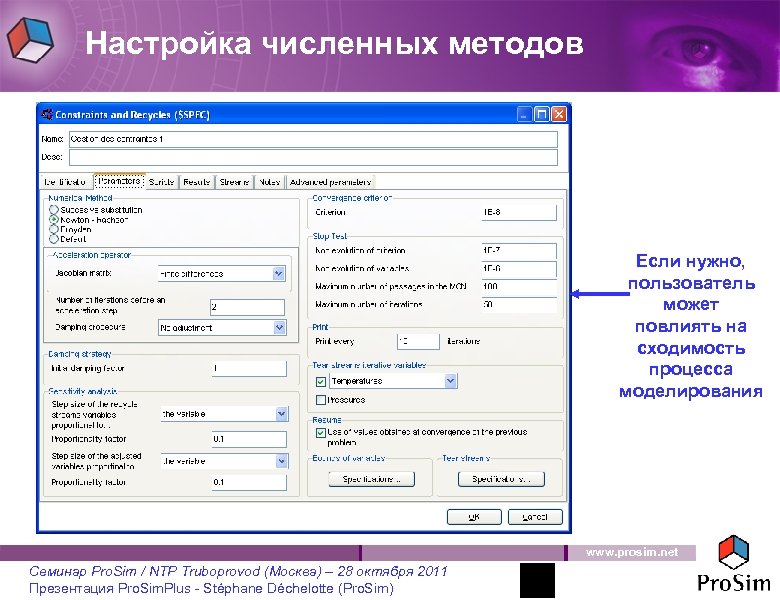Screen dimensions: 780x600
Task: Click the Print every iterations field
Action: (418, 341)
